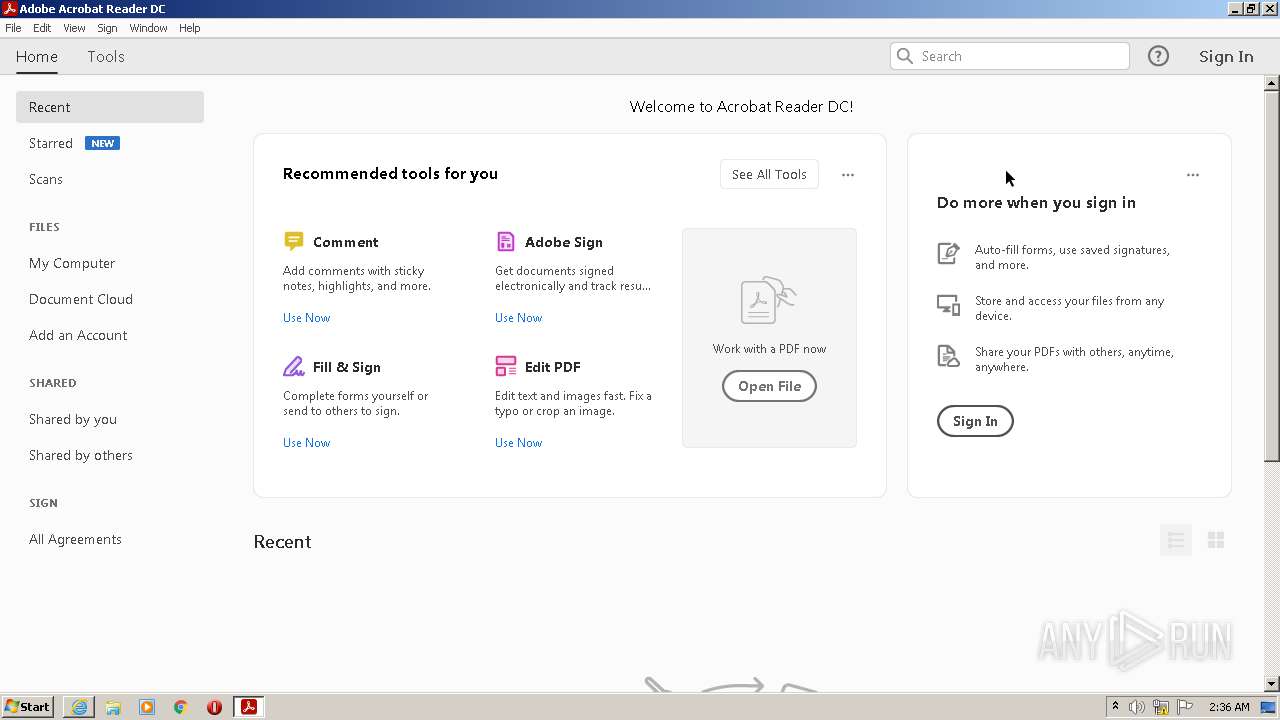Image resolution: width=1280 pixels, height=720 pixels.
Task: Click the share PDFs cloud icon
Action: (x=948, y=355)
